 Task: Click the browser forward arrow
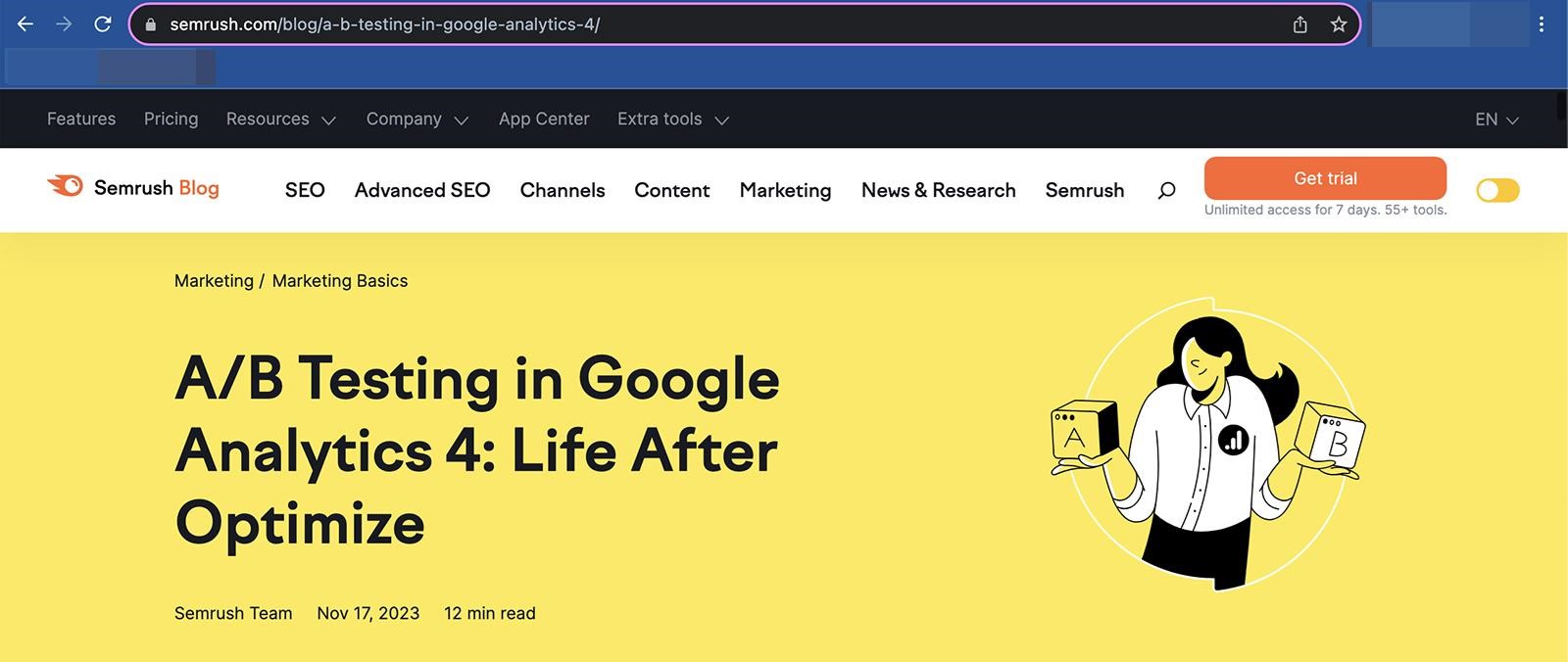pyautogui.click(x=64, y=24)
